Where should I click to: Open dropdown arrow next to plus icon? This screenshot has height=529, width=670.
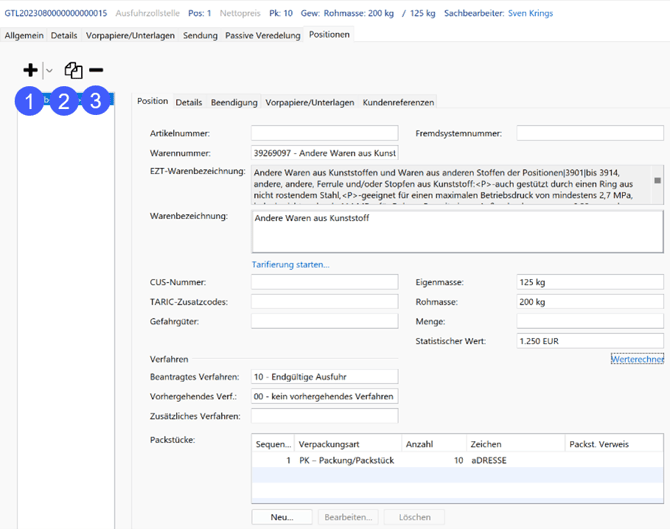(50, 71)
